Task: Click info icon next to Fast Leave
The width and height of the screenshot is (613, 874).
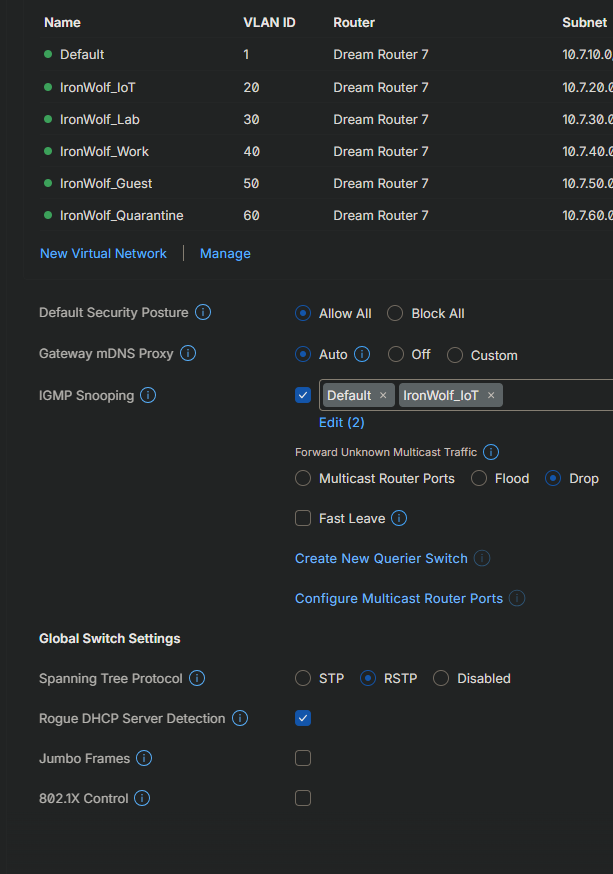Action: 399,518
